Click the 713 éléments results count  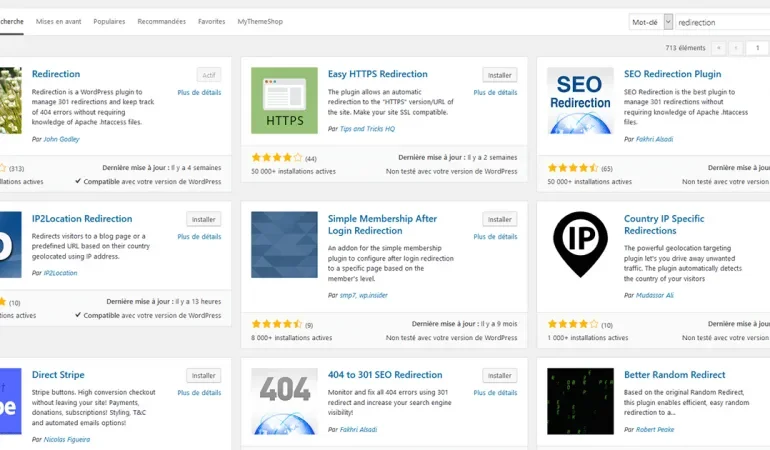tap(685, 48)
